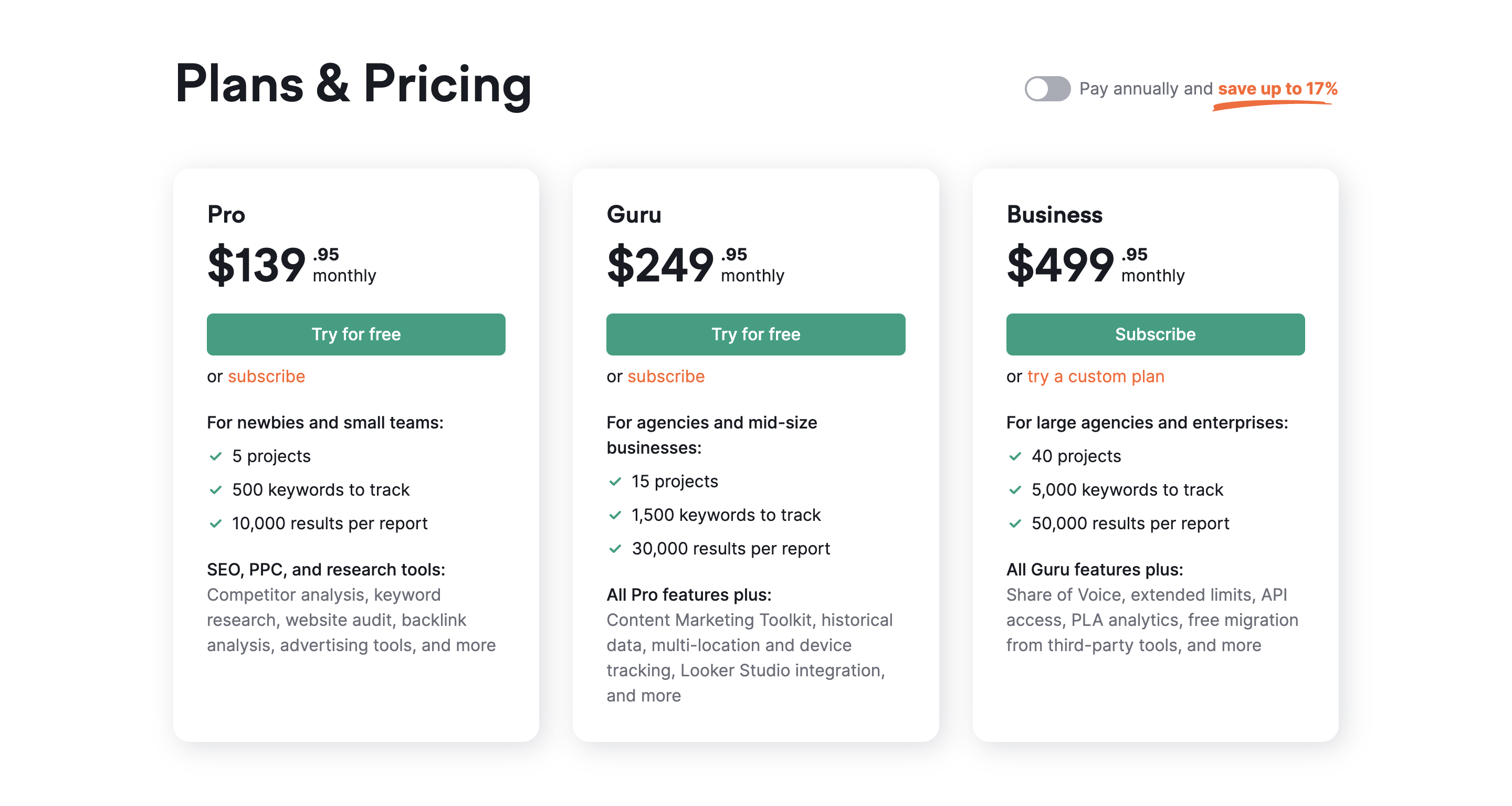The width and height of the screenshot is (1512, 806).
Task: Click the checkmark beside 30,000 results per report
Action: [x=615, y=548]
